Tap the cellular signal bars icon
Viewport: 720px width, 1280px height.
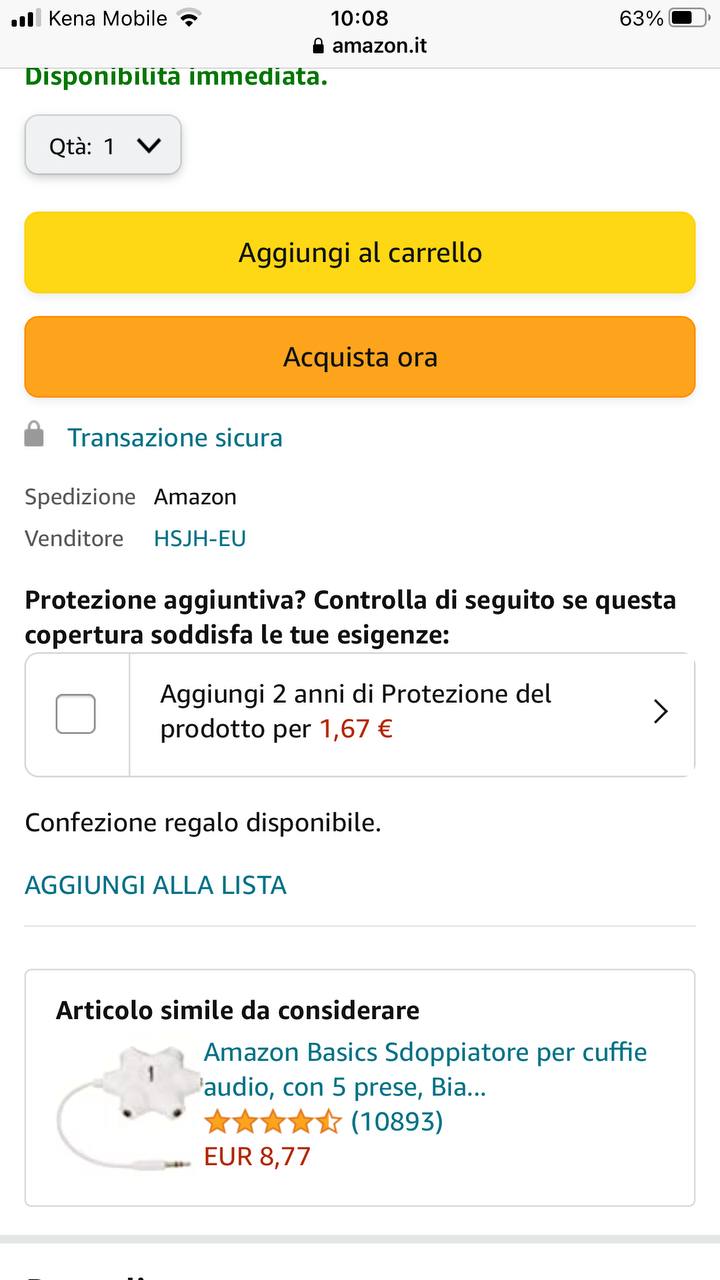click(25, 18)
